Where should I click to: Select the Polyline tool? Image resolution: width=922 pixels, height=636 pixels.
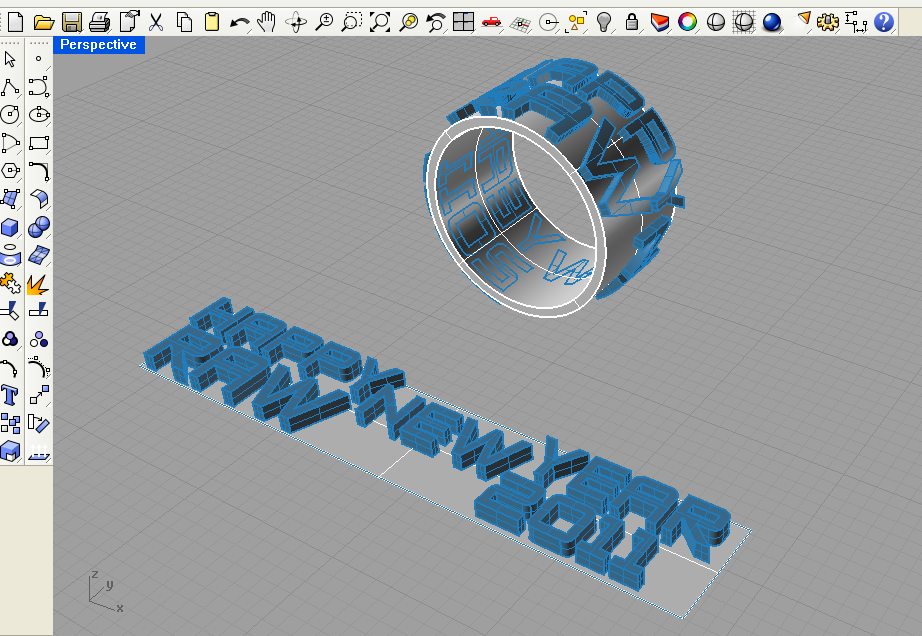[10, 87]
